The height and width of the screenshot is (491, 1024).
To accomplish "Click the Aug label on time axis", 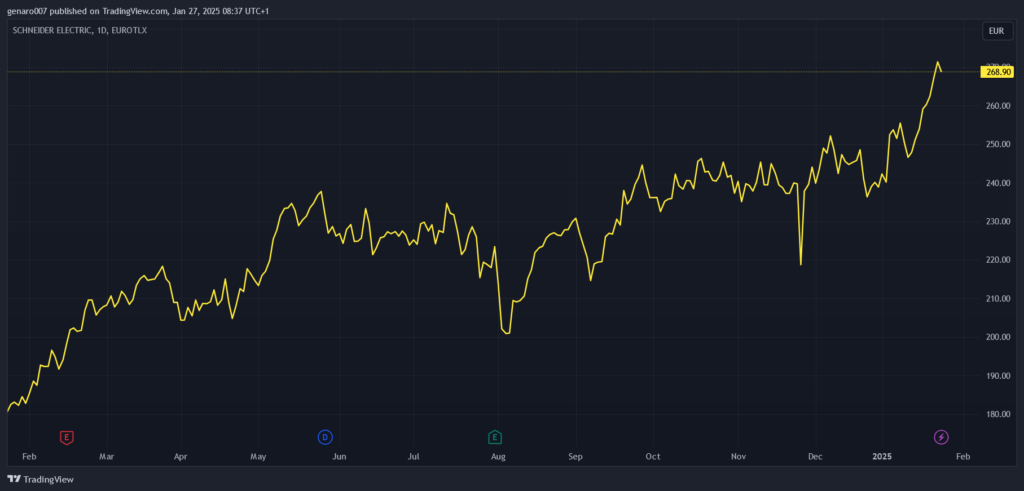I will pyautogui.click(x=499, y=456).
